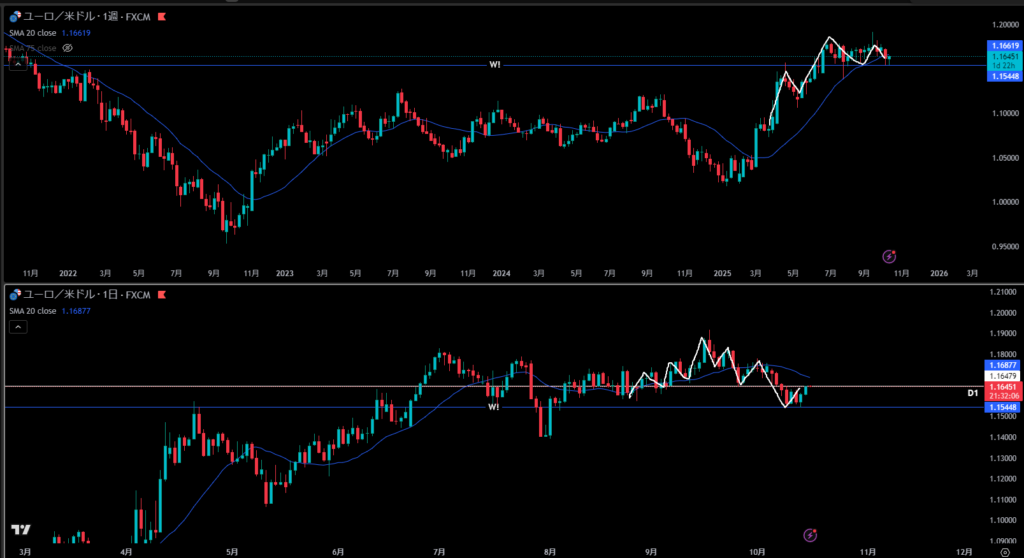The width and height of the screenshot is (1024, 558).
Task: Click the 1.15448 price label on the weekly axis
Action: 1003,76
